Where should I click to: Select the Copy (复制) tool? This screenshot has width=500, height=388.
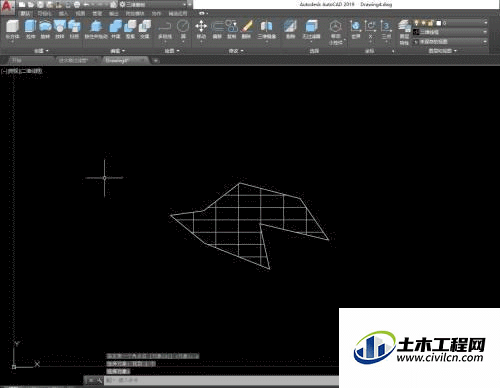click(232, 29)
